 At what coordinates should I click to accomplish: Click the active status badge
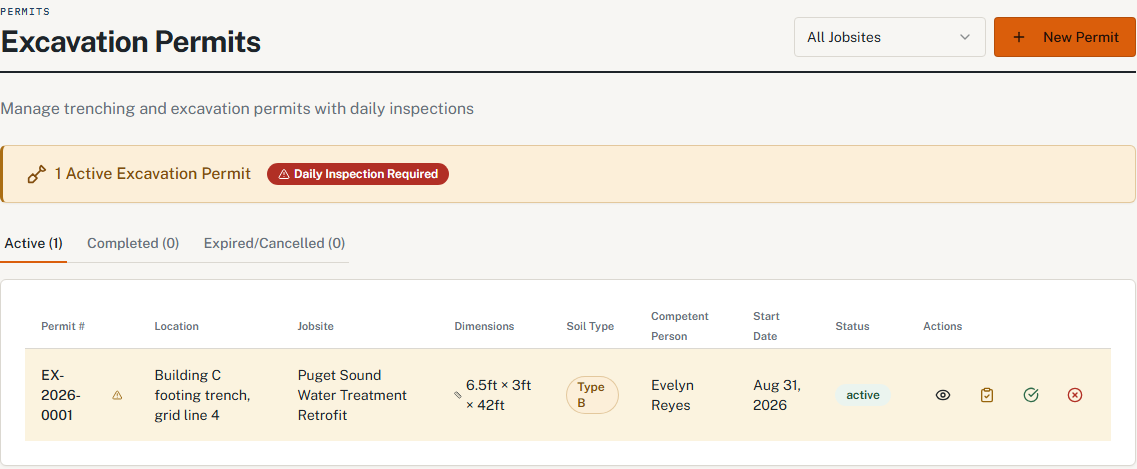point(863,395)
